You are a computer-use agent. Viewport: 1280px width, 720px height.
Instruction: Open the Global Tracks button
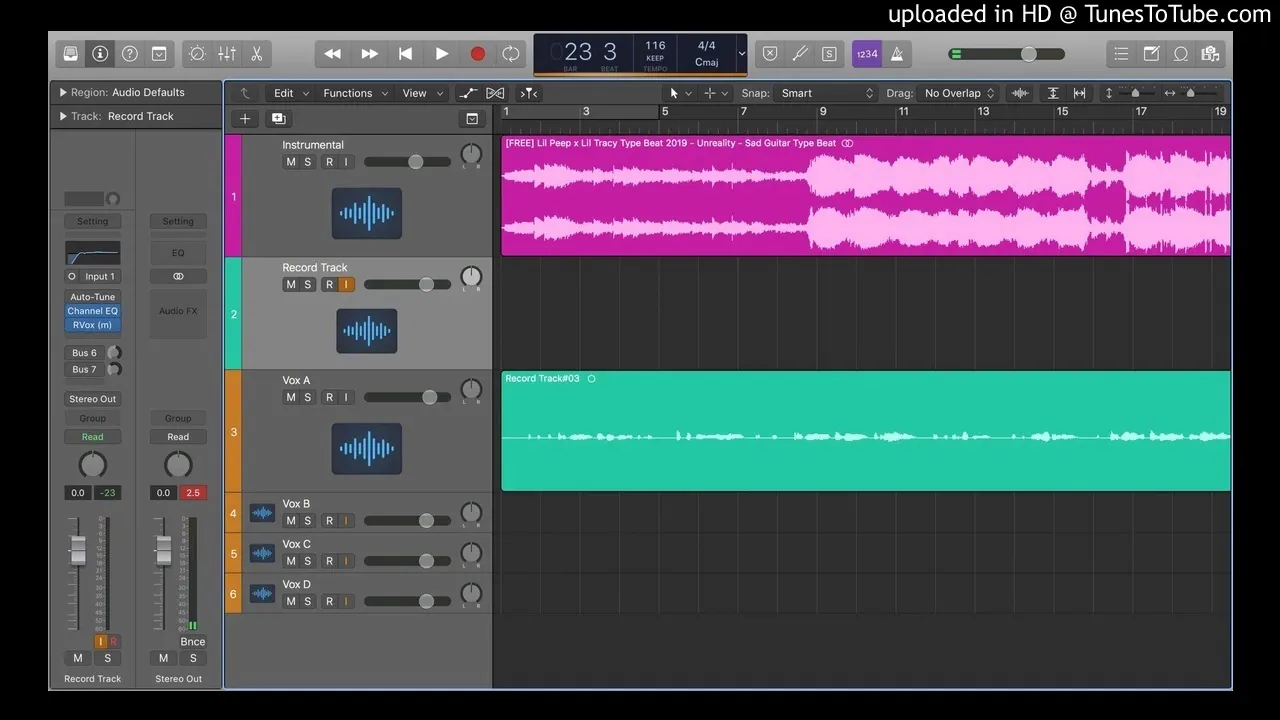click(x=472, y=118)
